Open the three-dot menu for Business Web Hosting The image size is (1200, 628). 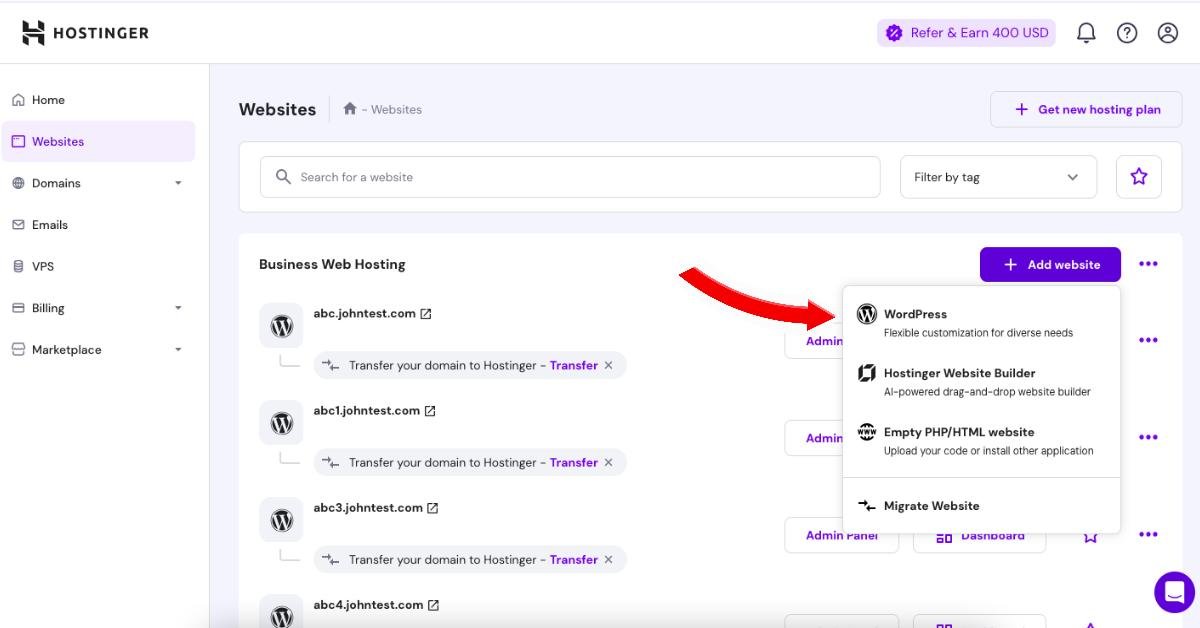point(1148,264)
